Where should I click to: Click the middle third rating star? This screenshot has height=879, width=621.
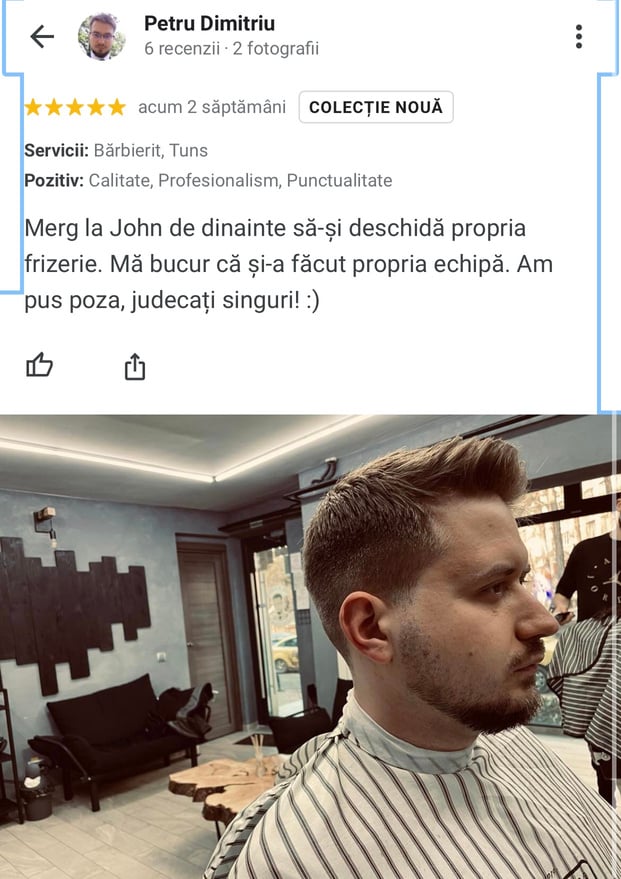click(x=75, y=107)
